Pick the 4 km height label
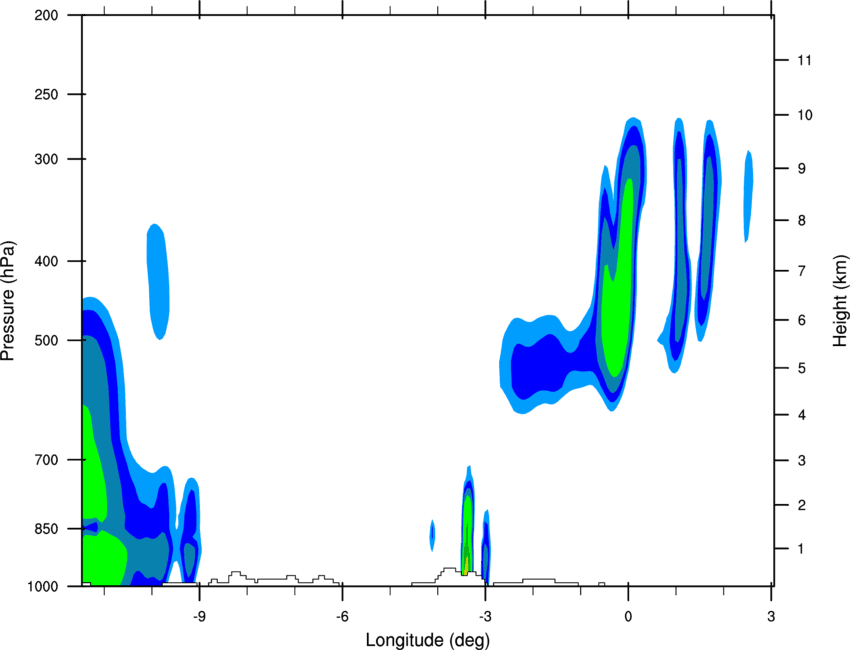This screenshot has width=850, height=650. pyautogui.click(x=801, y=415)
